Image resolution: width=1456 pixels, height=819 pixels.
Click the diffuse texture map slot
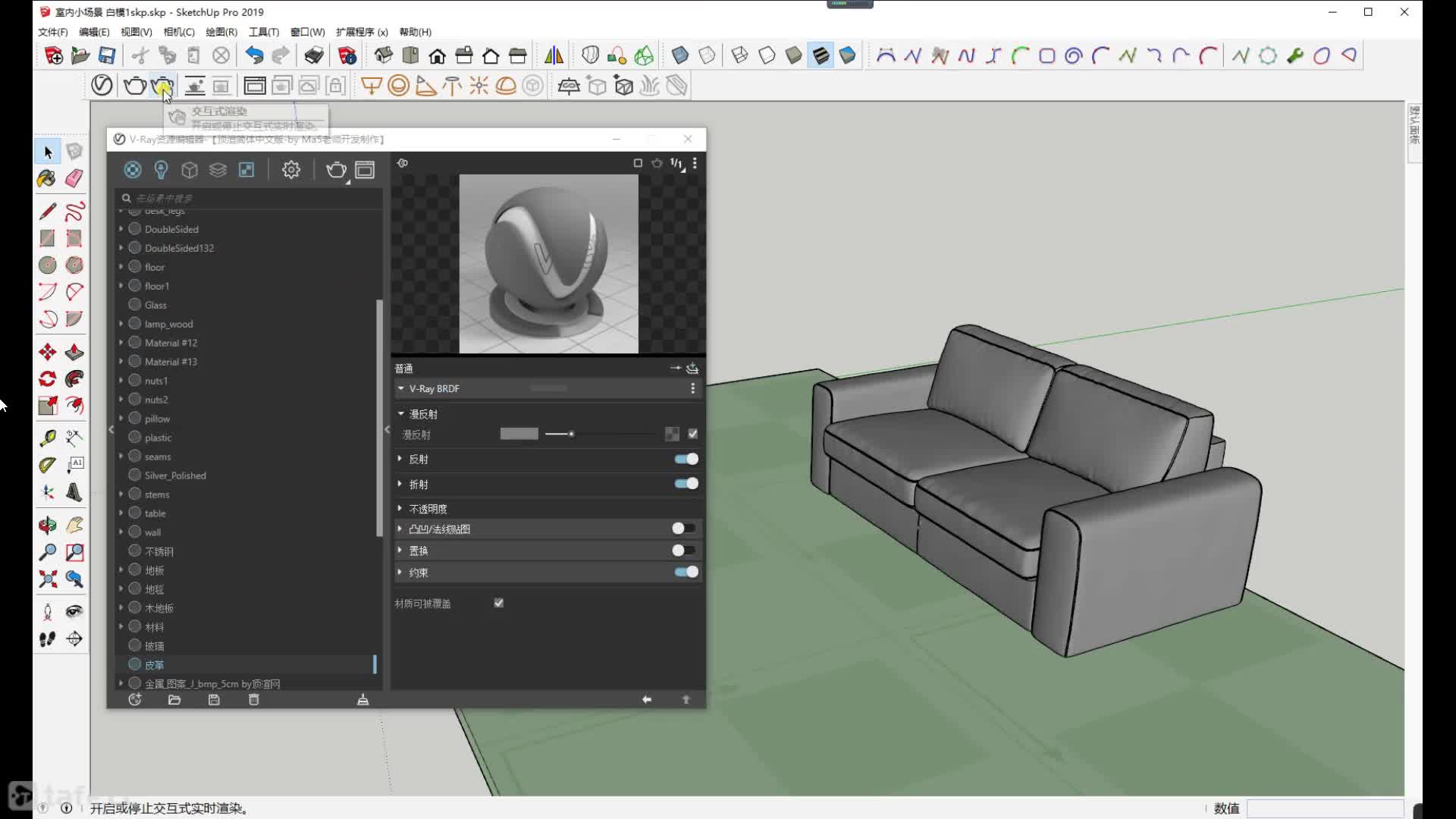[x=672, y=434]
